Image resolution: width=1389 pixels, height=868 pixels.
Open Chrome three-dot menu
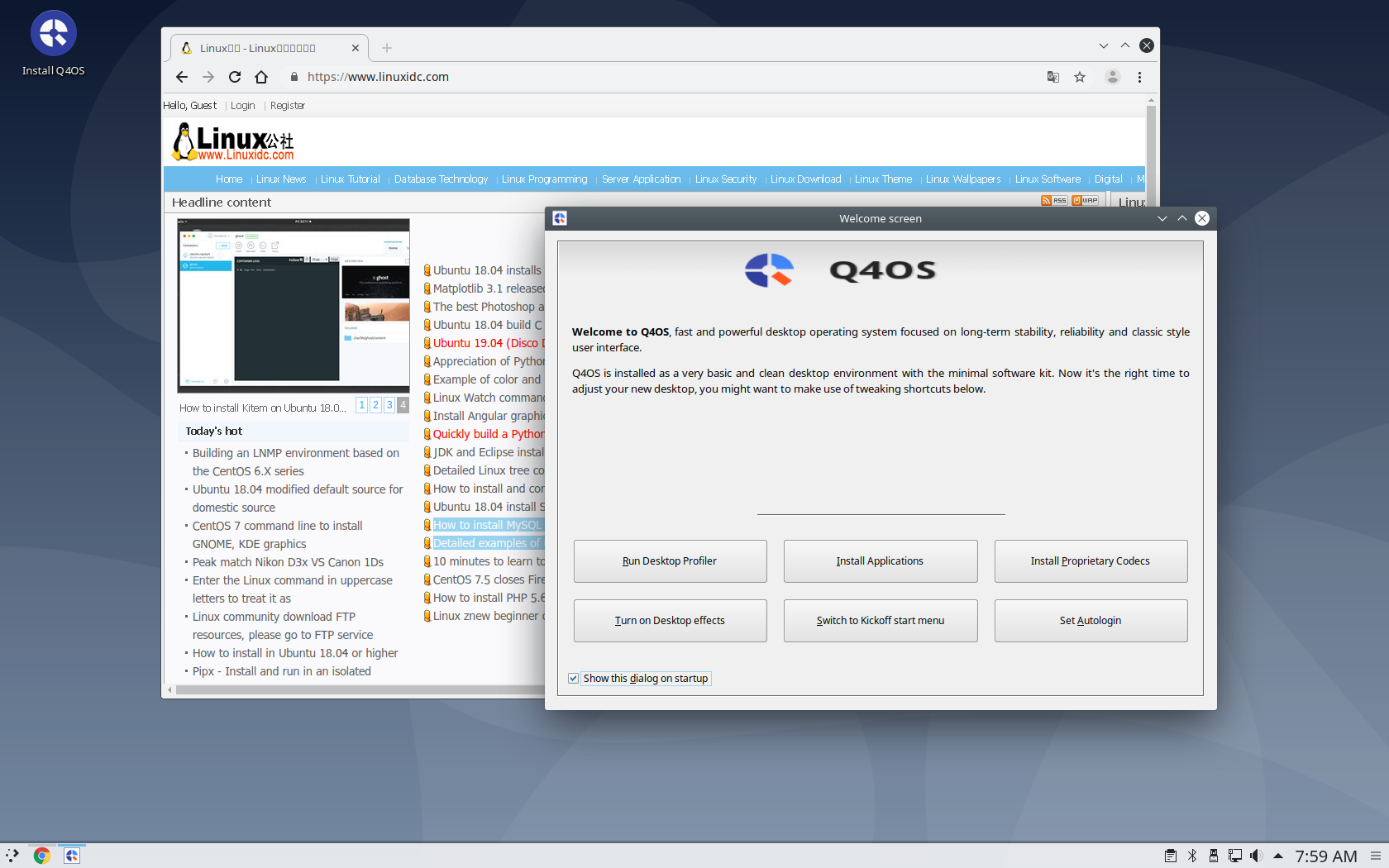[x=1139, y=77]
